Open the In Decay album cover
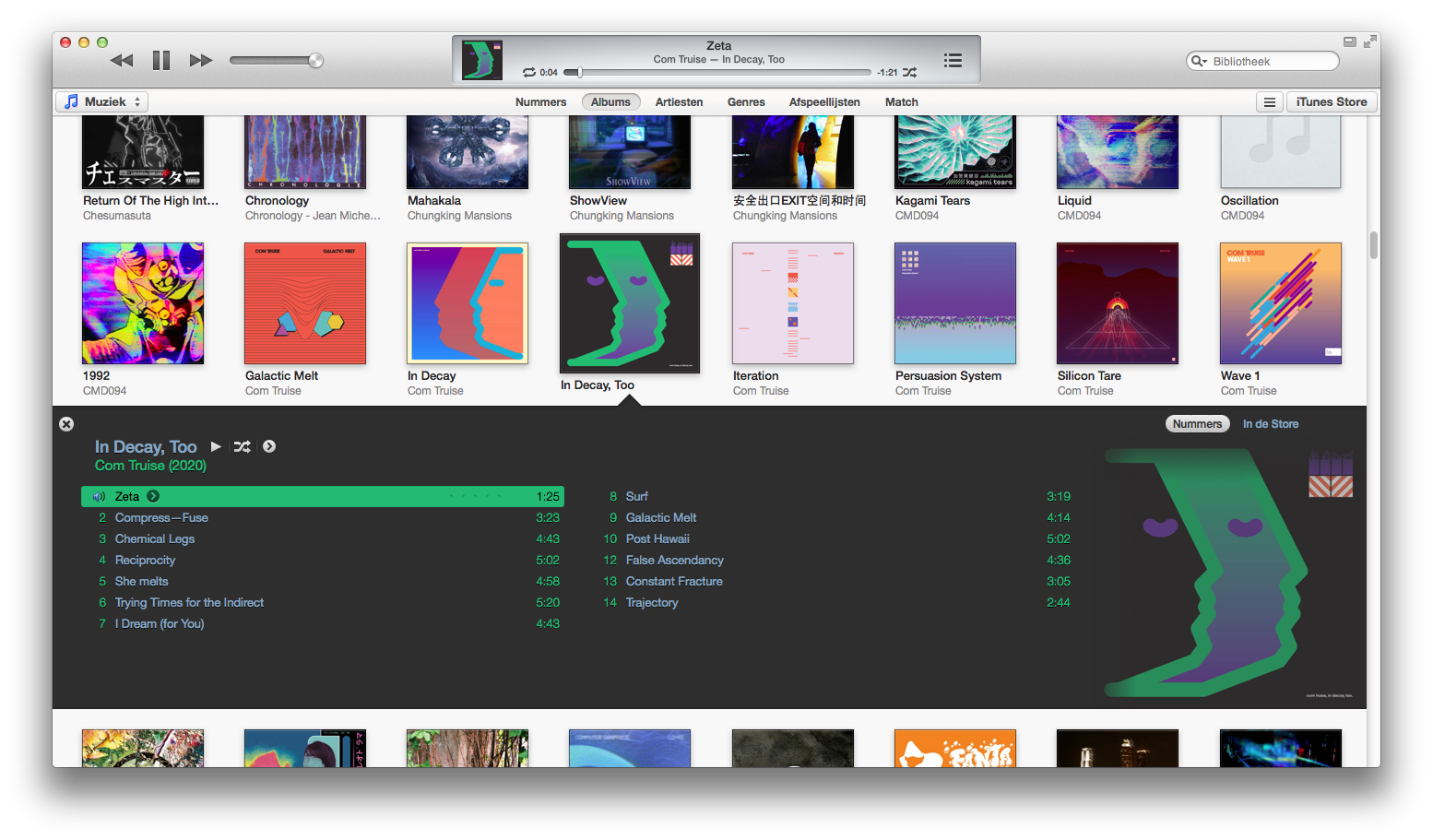Viewport: 1433px width, 840px height. (x=468, y=303)
